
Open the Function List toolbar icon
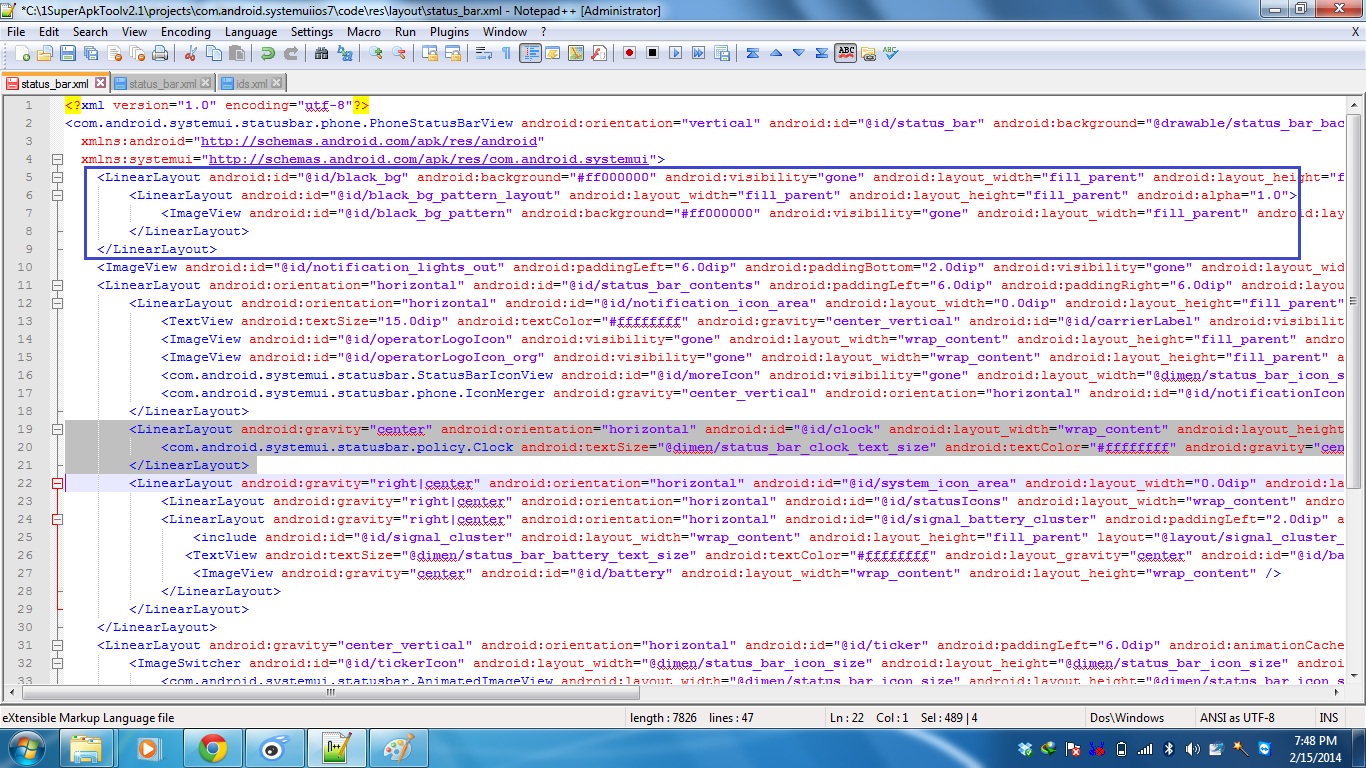(x=599, y=53)
